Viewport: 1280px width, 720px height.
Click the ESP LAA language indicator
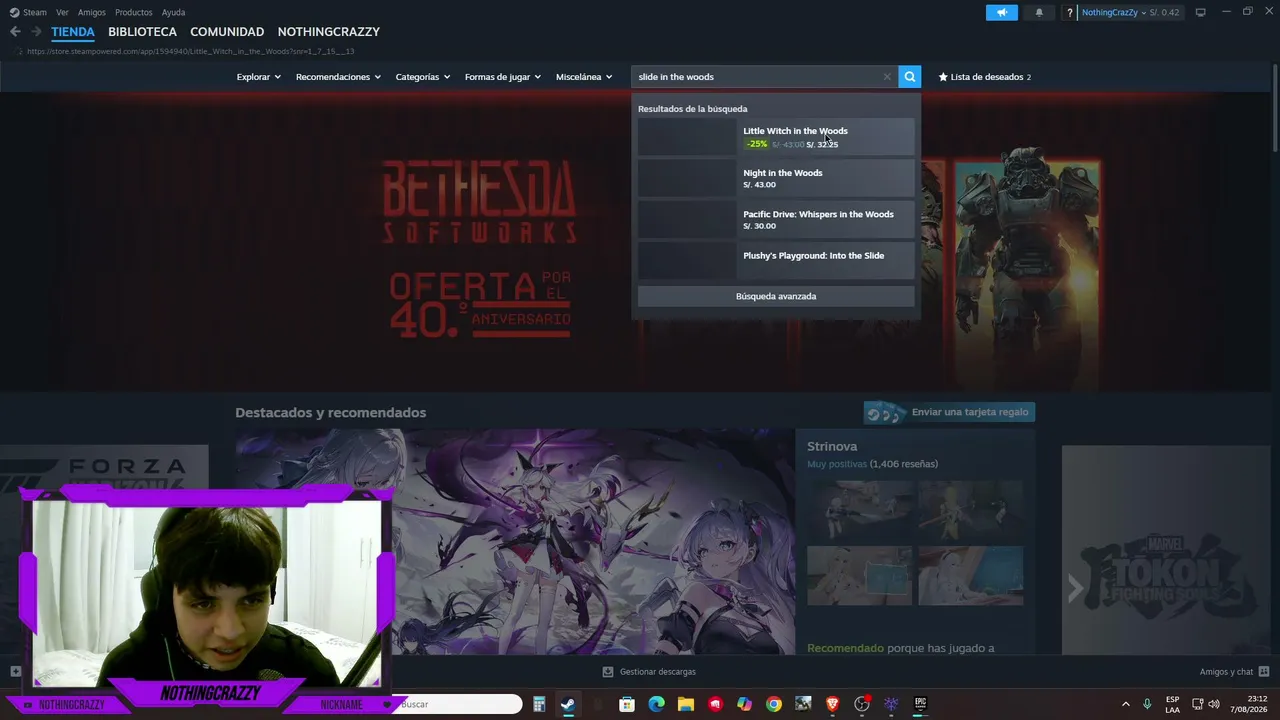point(1172,704)
